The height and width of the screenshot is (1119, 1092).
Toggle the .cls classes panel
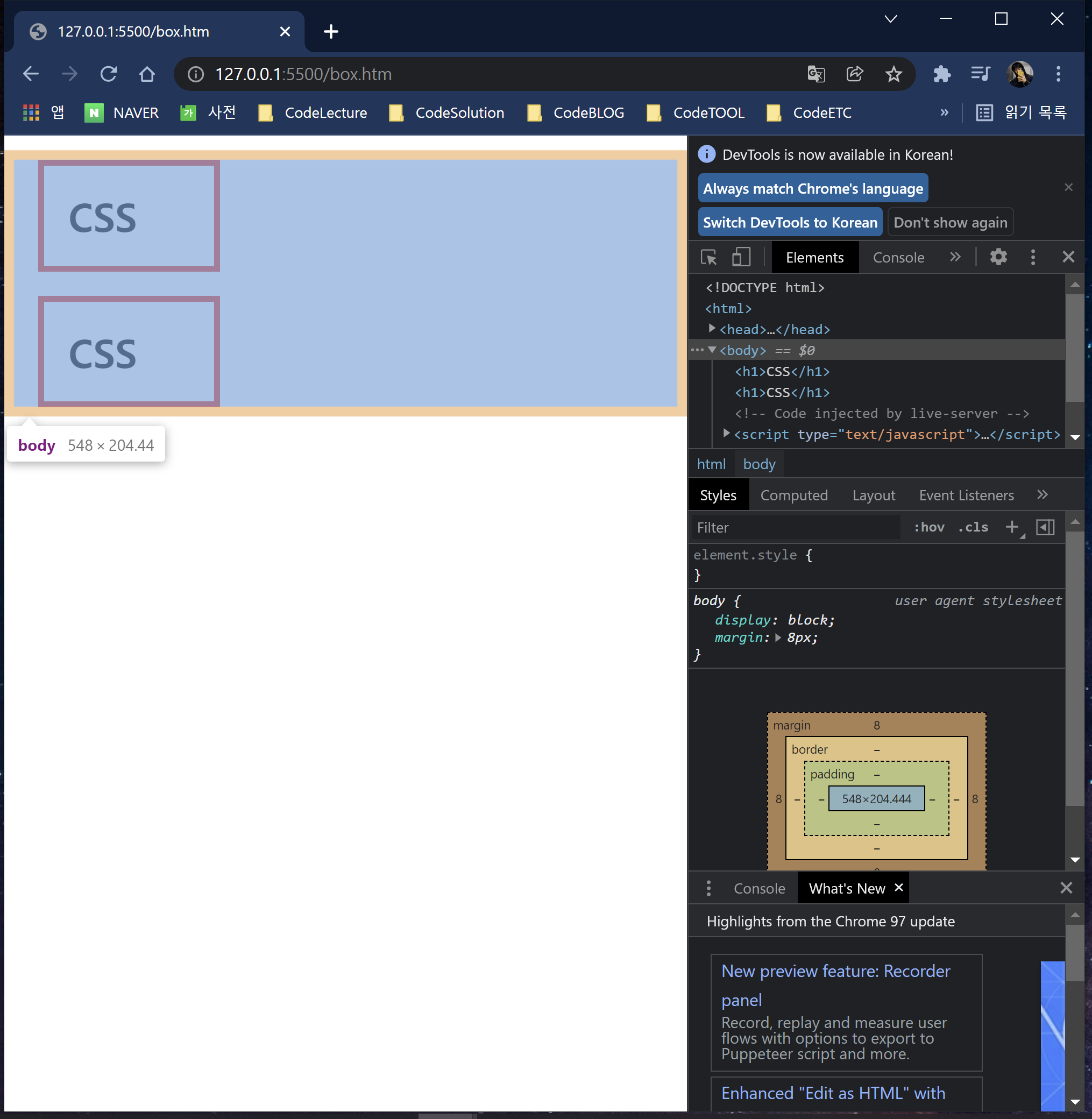[x=973, y=527]
